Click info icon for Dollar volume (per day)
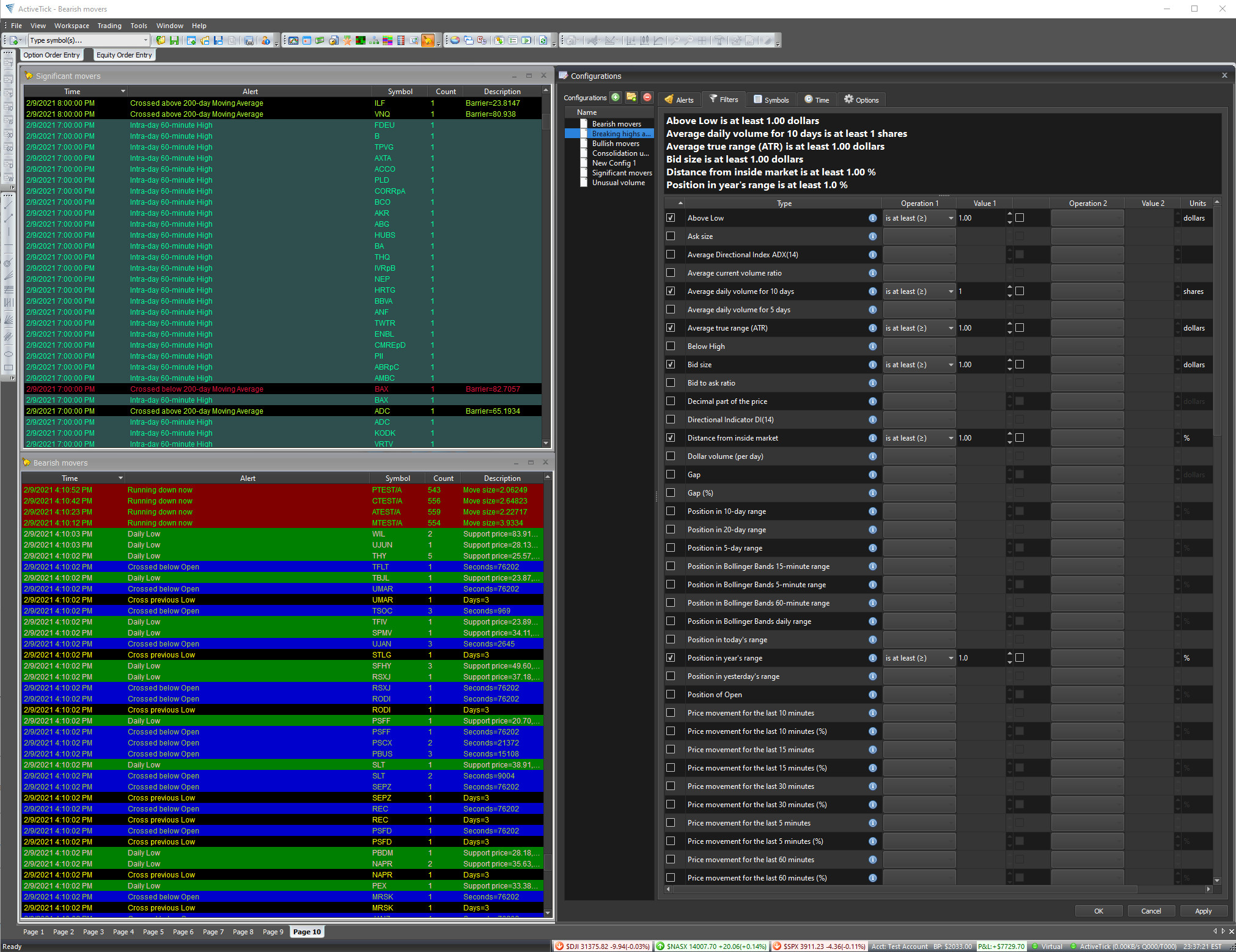This screenshot has height=952, width=1236. [x=872, y=456]
